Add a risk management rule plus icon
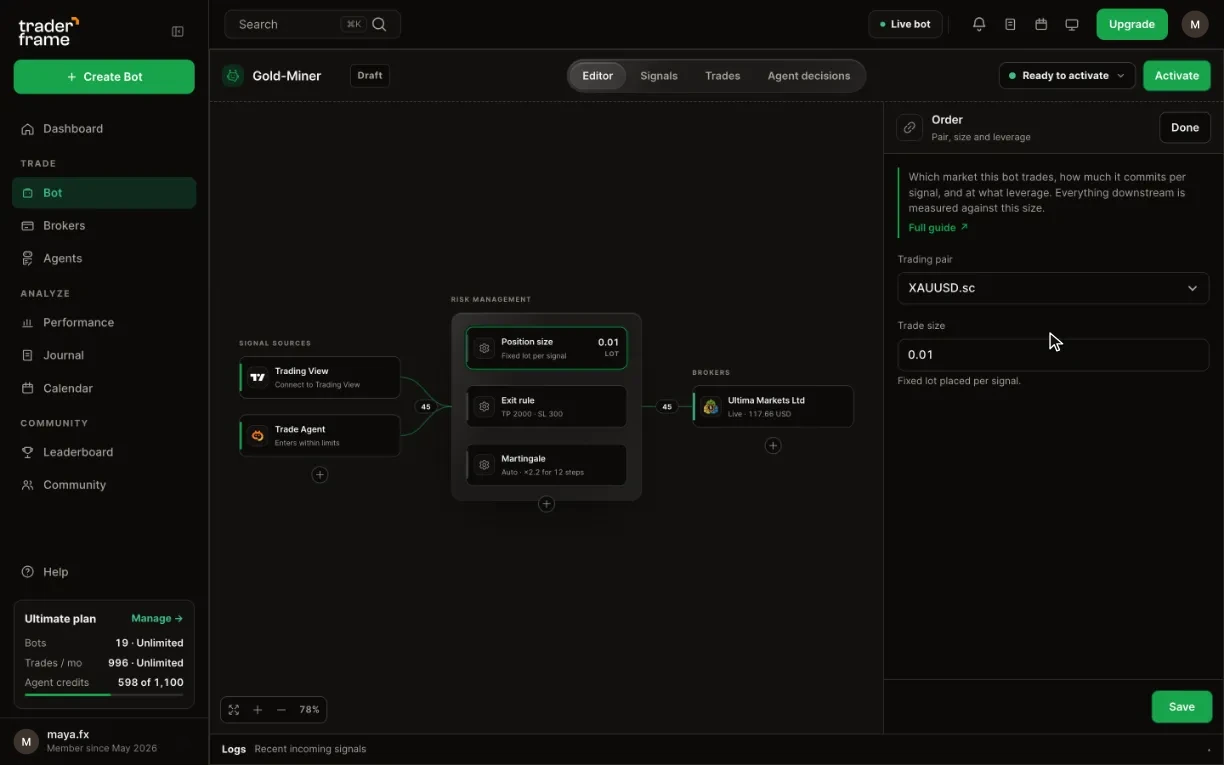The width and height of the screenshot is (1224, 765). point(546,504)
